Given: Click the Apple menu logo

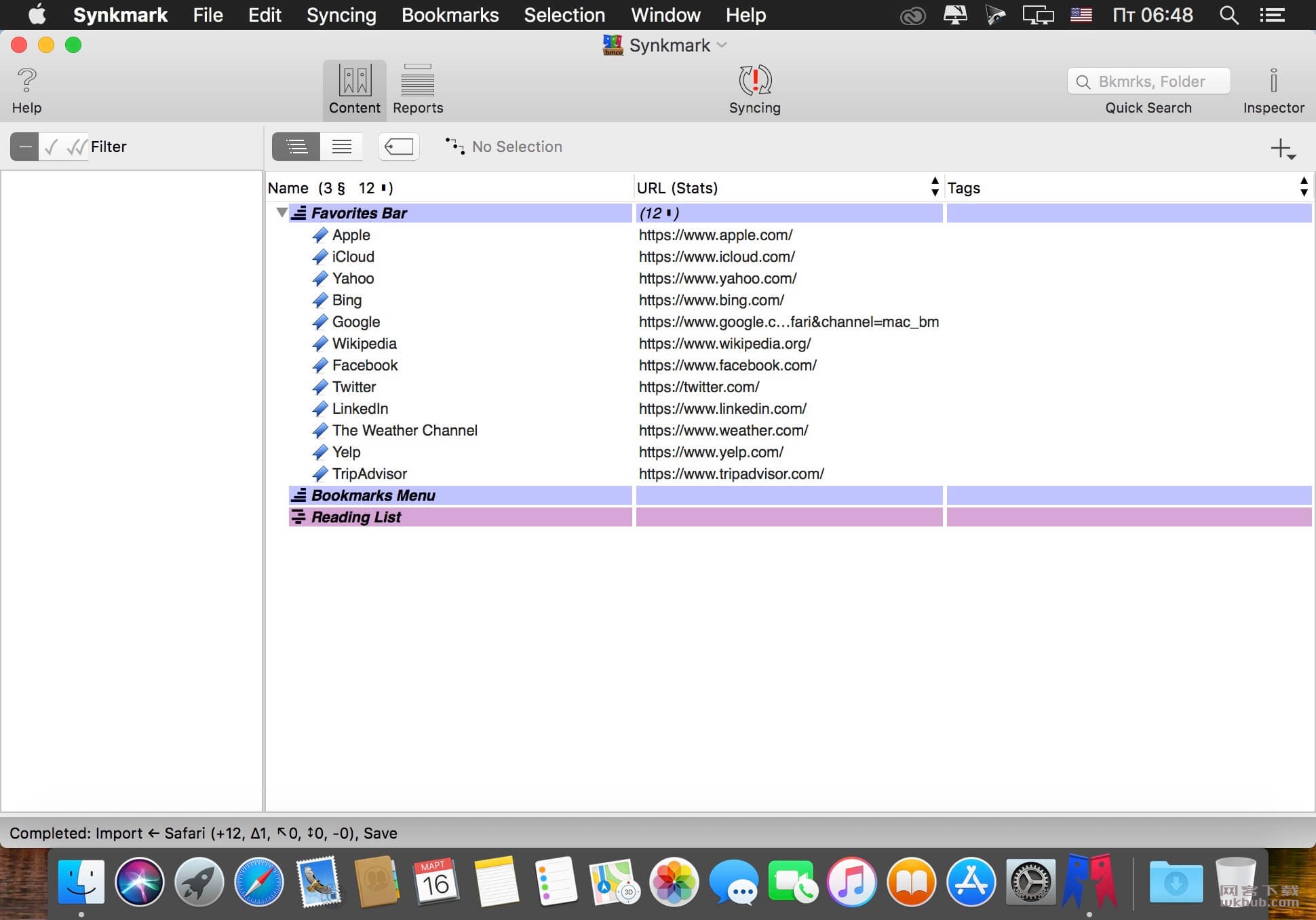Looking at the screenshot, I should pyautogui.click(x=37, y=14).
